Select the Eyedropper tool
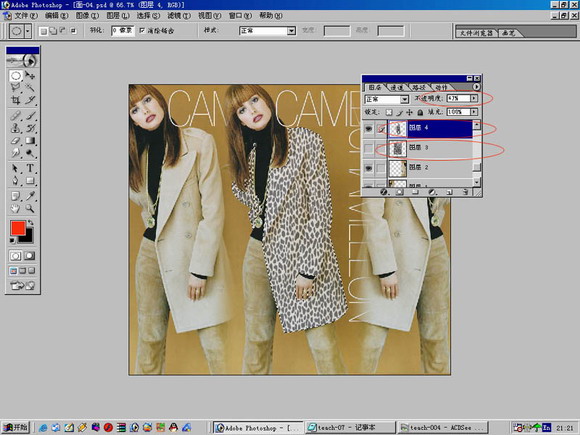580x435 pixels. (x=30, y=196)
